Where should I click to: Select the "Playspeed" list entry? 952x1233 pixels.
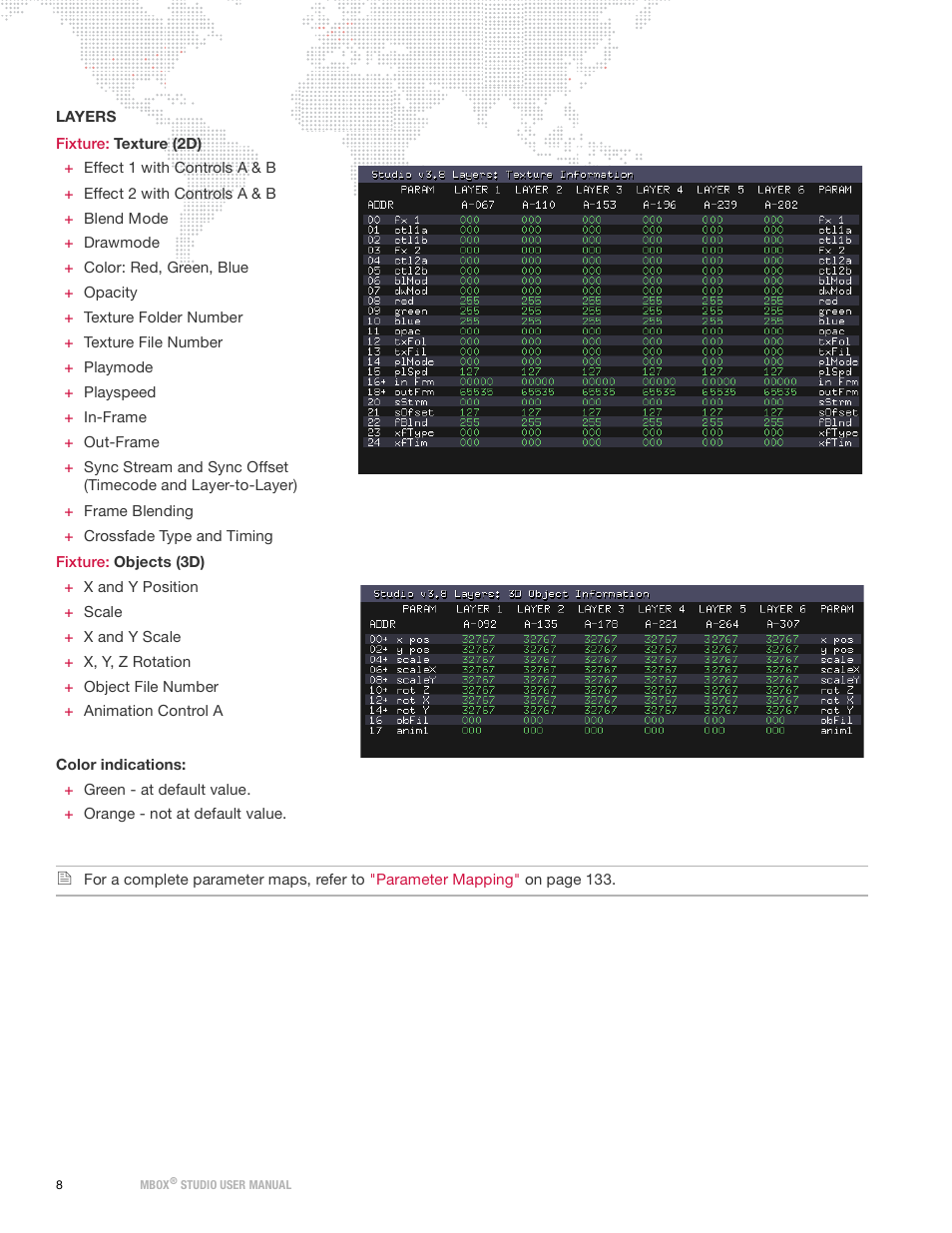point(120,392)
